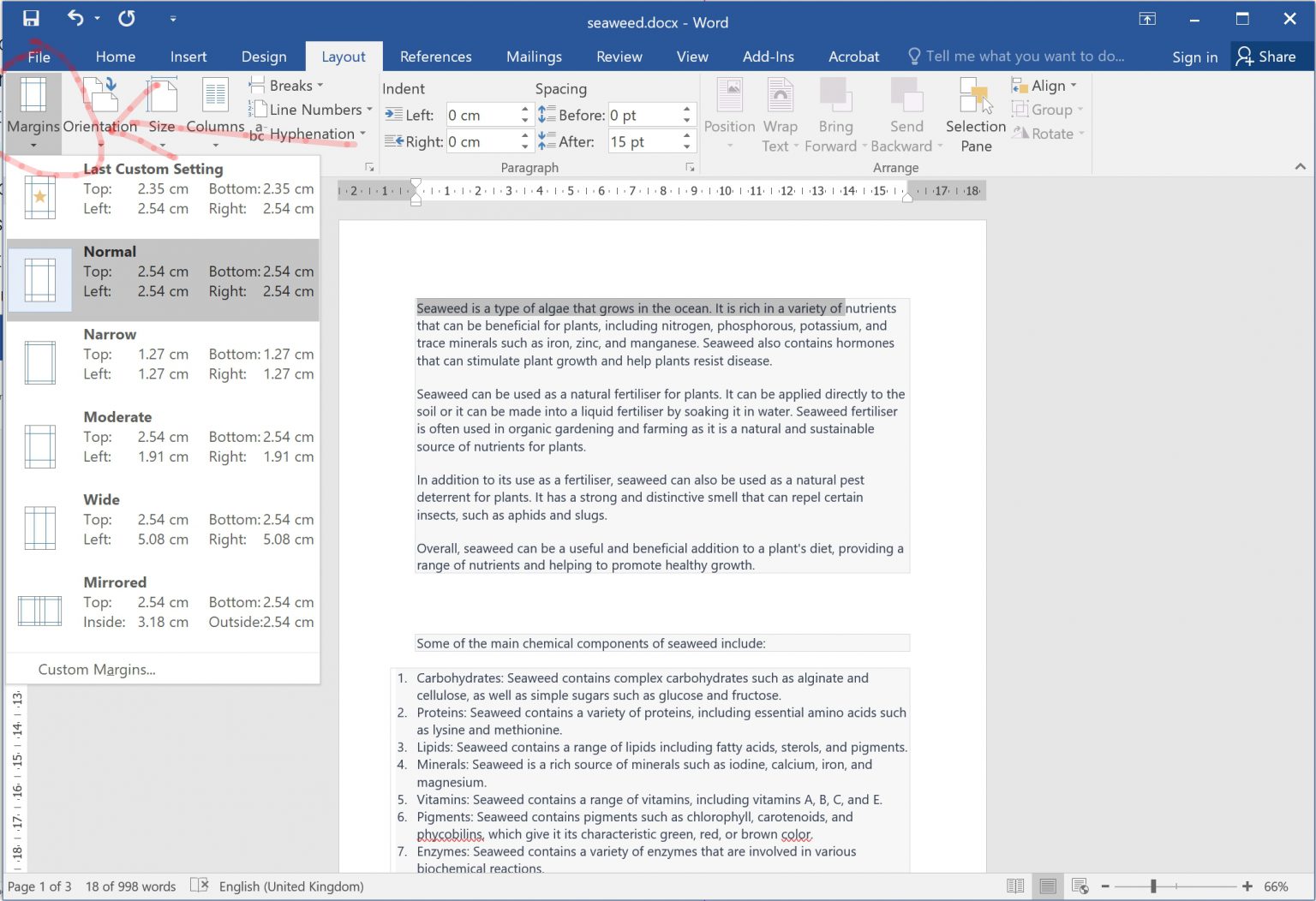Open the Selection Pane
The width and height of the screenshot is (1316, 901).
click(x=975, y=111)
